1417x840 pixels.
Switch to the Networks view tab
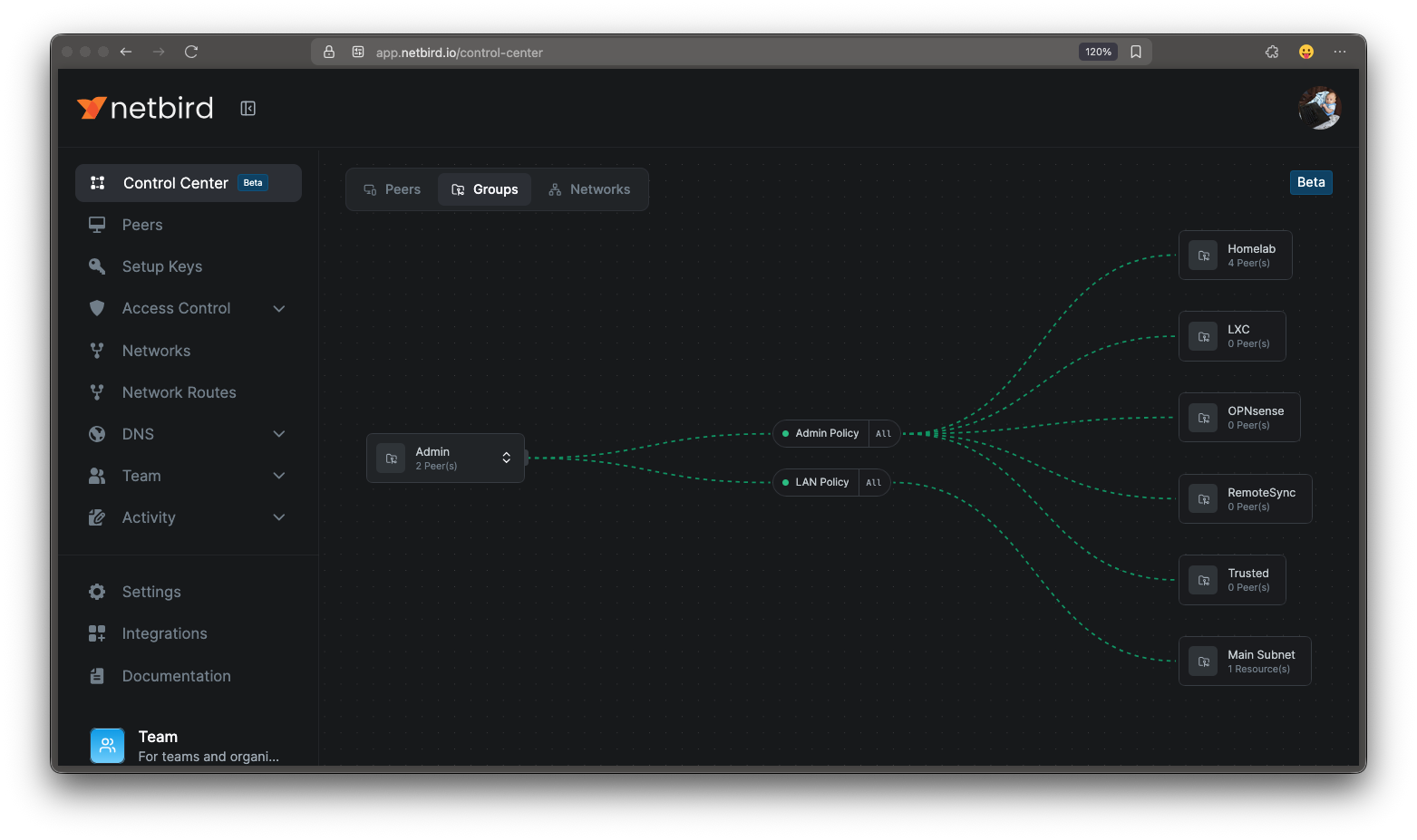(x=589, y=189)
